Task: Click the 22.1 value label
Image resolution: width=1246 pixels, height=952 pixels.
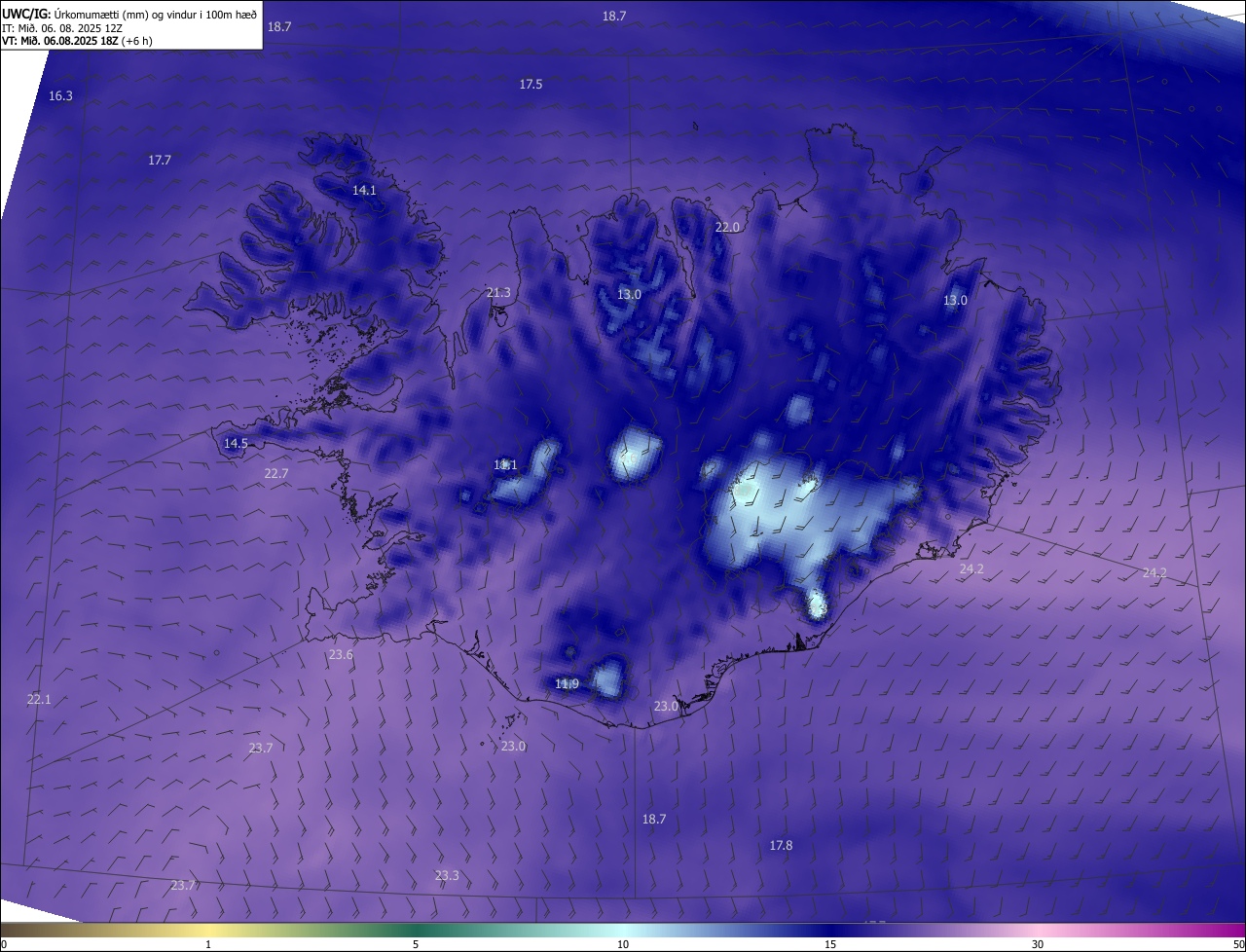Action: (39, 699)
